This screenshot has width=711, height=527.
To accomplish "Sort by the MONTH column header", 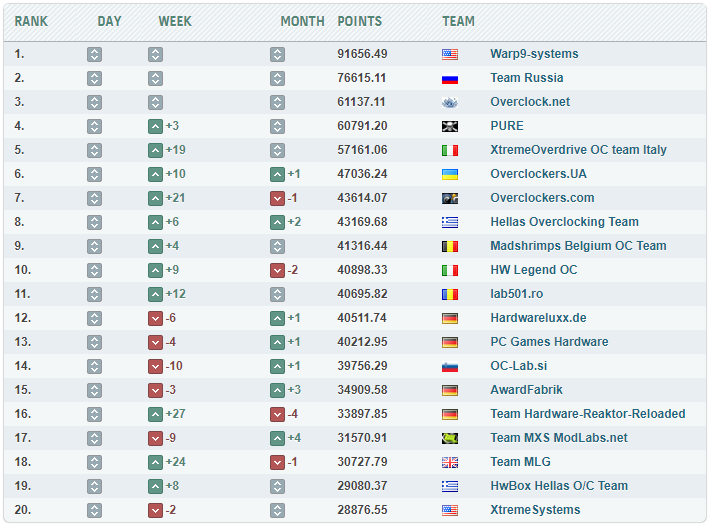I will click(x=302, y=21).
